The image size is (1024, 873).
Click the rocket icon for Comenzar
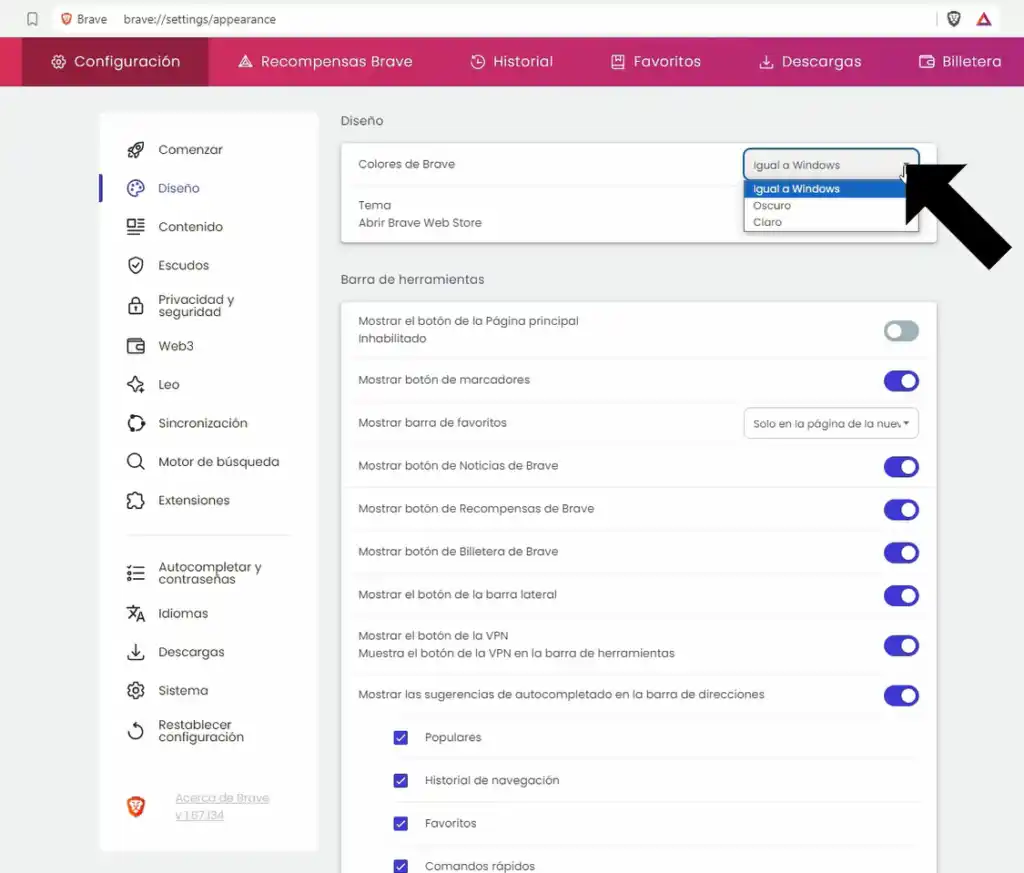[135, 150]
